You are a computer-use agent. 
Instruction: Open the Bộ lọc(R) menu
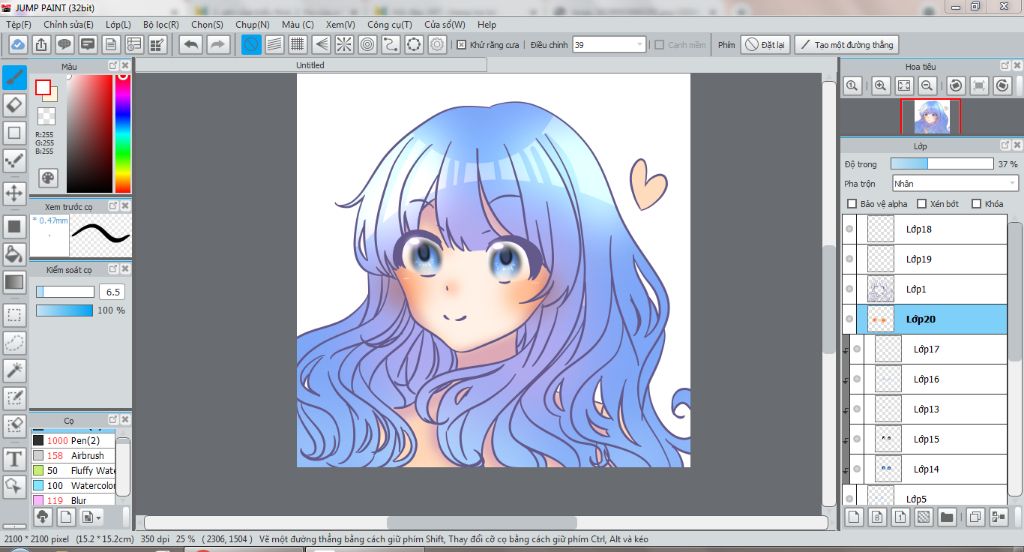(x=161, y=25)
